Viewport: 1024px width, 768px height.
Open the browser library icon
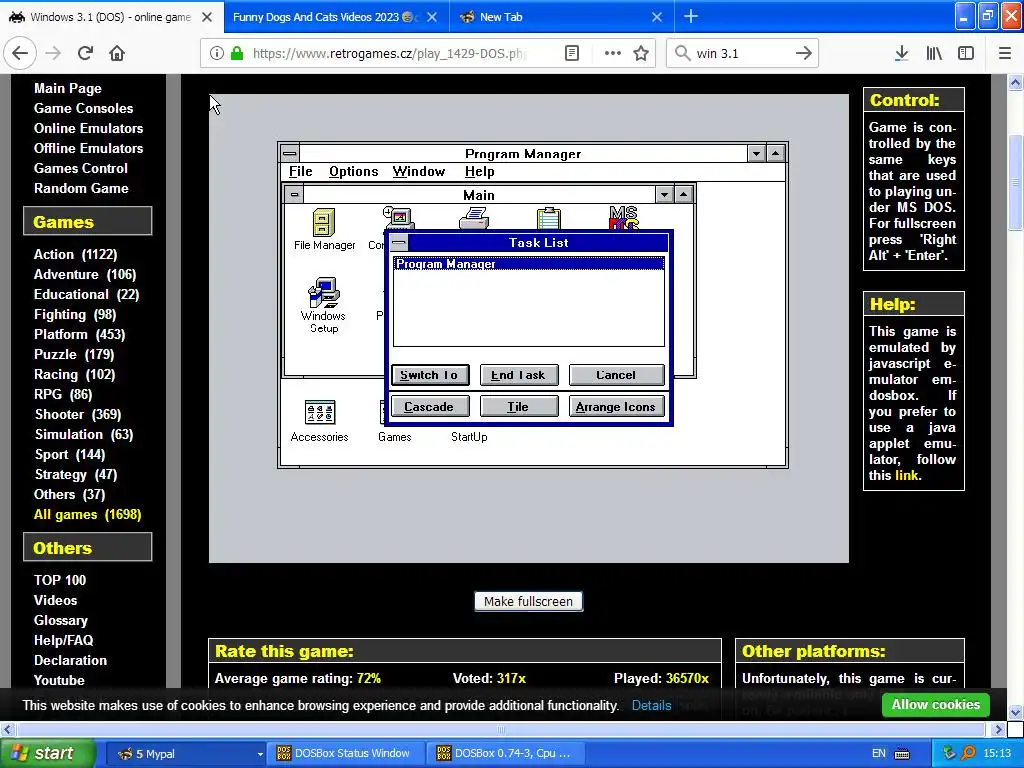[934, 53]
